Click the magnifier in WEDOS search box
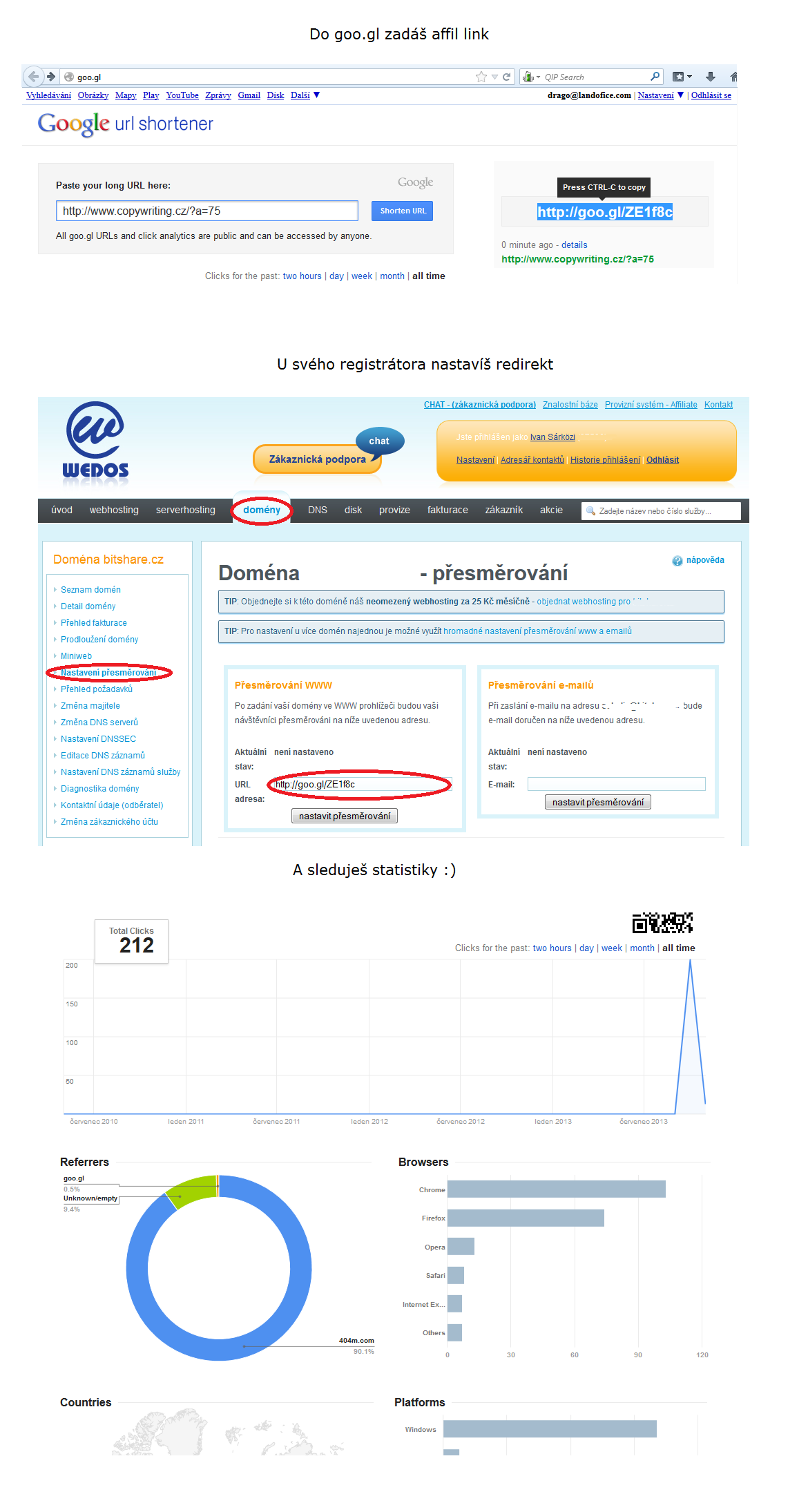This screenshot has height=1512, width=808. 590,511
